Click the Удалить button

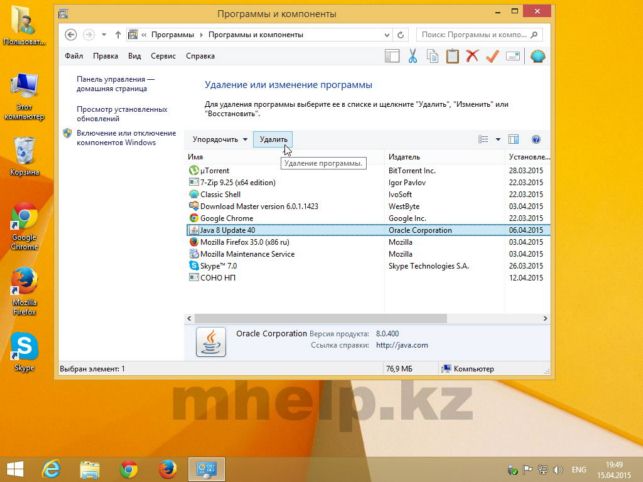(273, 139)
